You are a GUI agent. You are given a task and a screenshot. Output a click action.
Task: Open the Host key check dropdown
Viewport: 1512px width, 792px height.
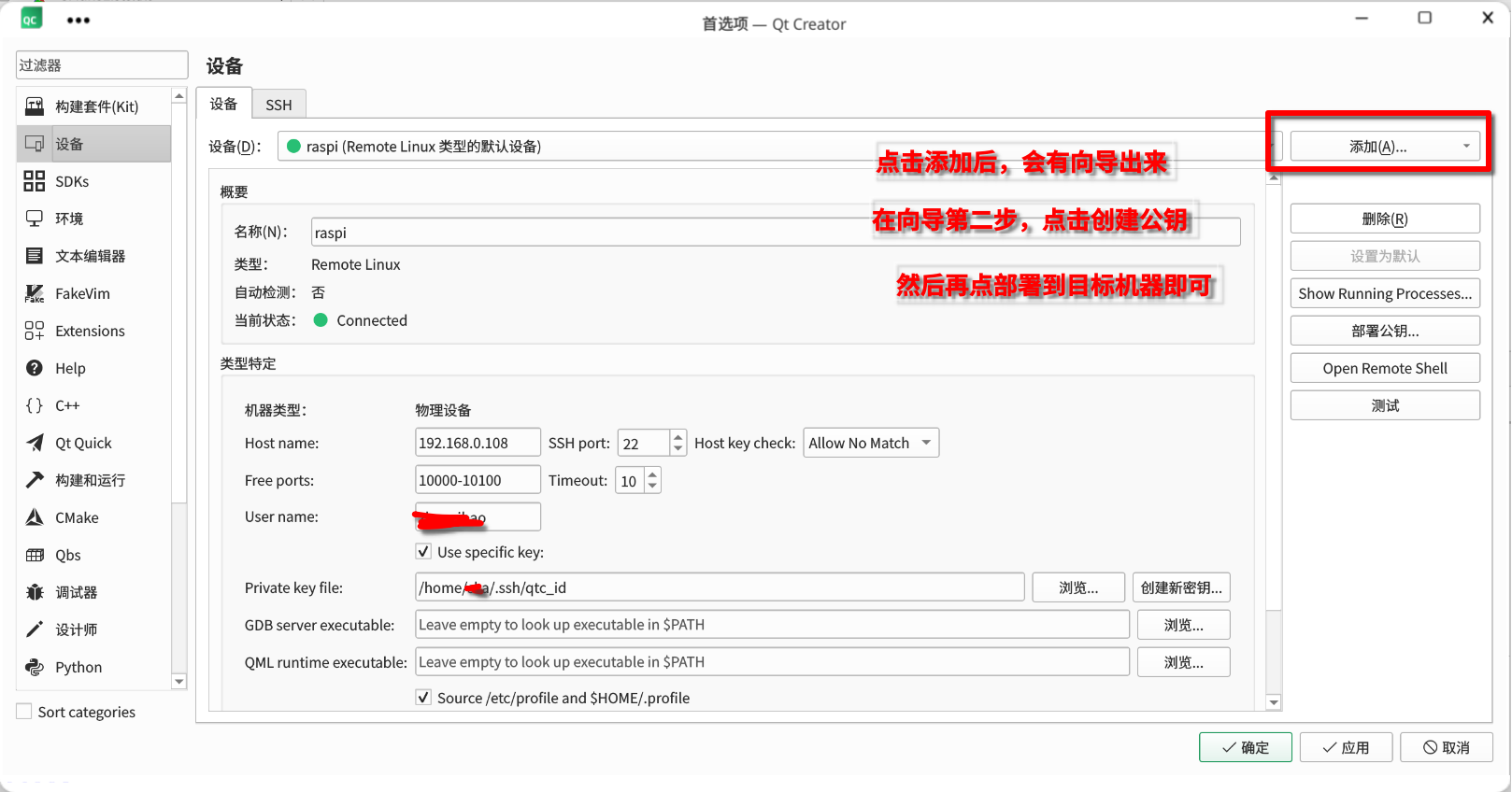870,443
